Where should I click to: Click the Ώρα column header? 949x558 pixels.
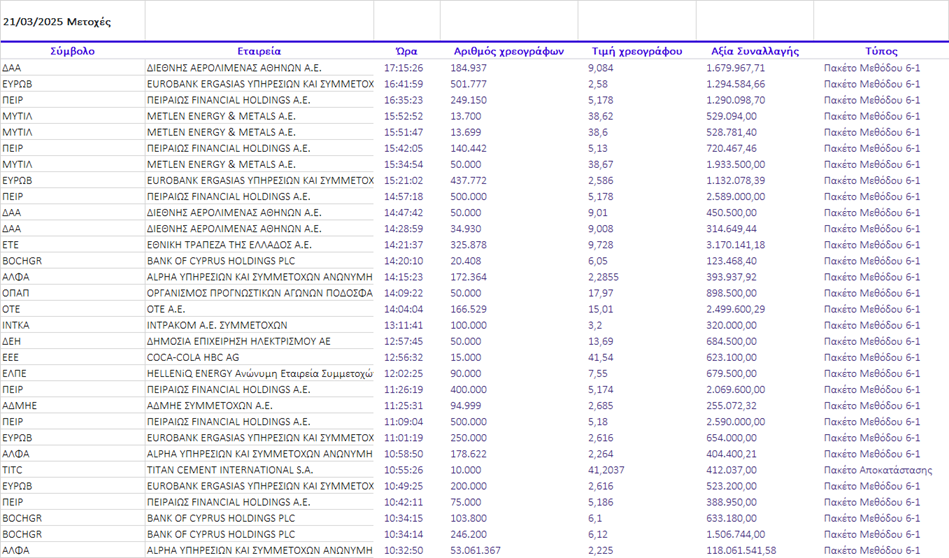[x=406, y=51]
